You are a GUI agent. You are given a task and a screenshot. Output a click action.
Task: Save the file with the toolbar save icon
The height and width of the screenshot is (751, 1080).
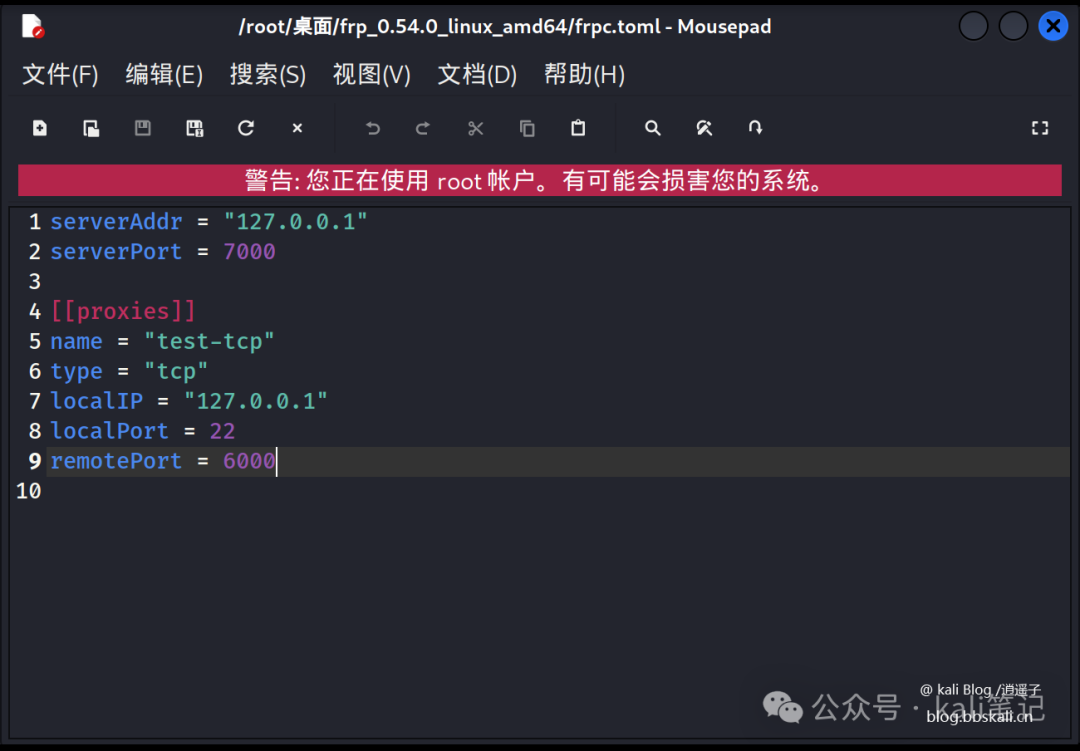pos(143,128)
